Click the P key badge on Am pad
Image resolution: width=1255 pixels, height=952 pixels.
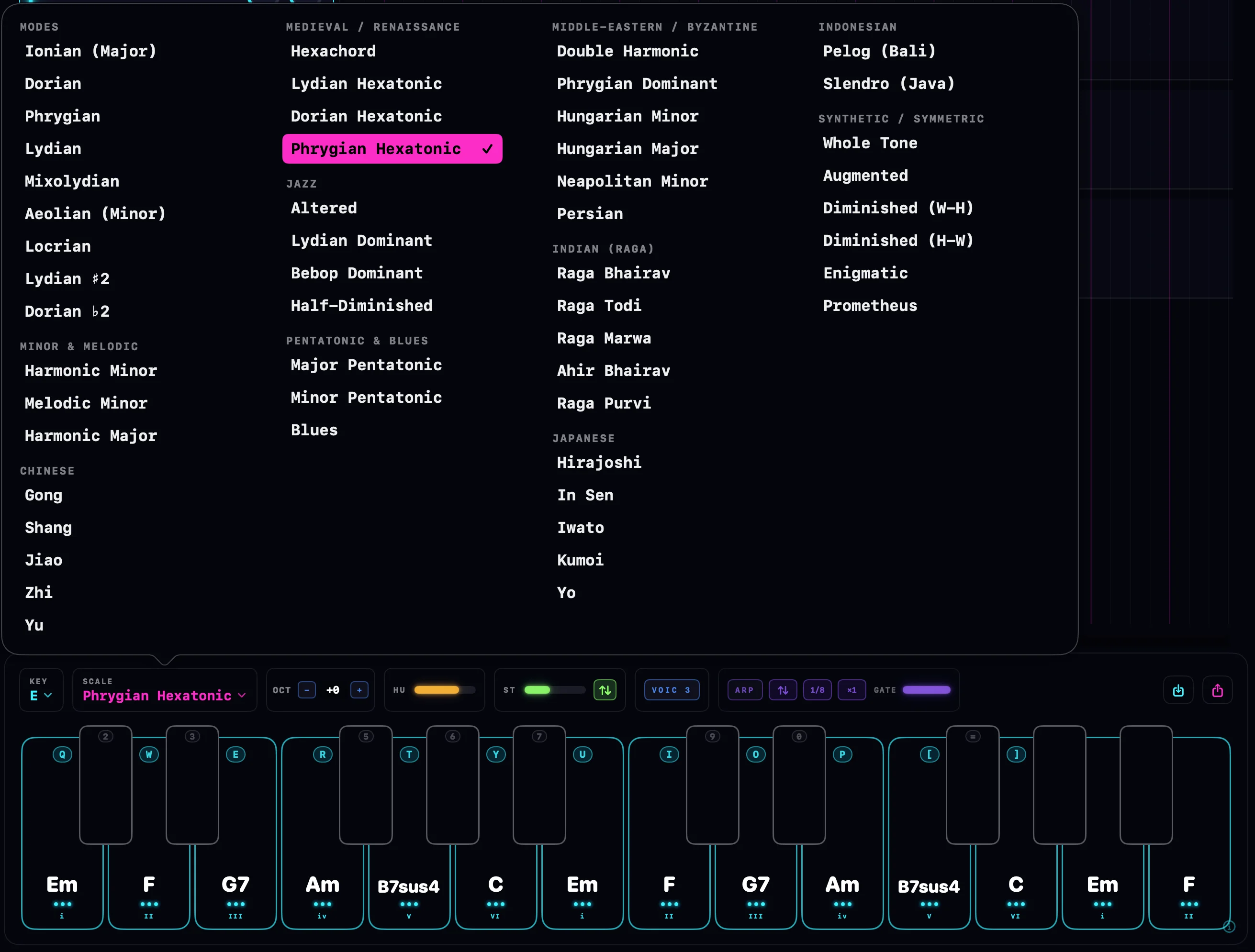click(842, 754)
